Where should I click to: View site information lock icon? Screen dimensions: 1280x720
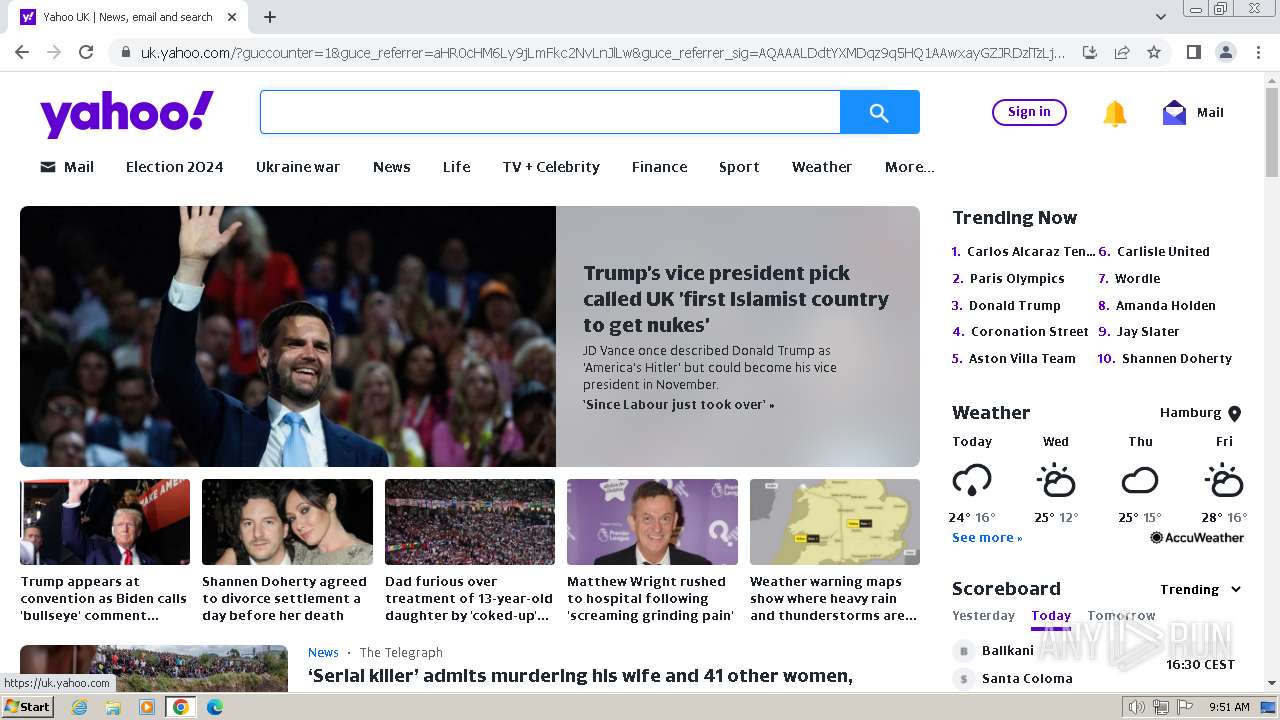[x=124, y=53]
